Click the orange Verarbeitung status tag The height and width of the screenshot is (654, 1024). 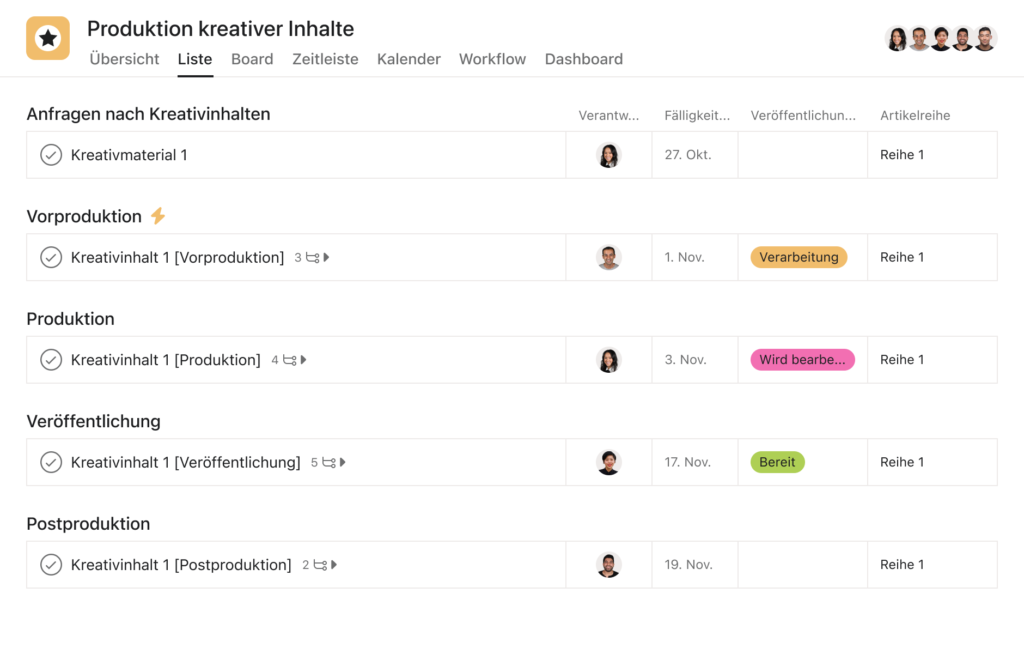[x=798, y=257]
